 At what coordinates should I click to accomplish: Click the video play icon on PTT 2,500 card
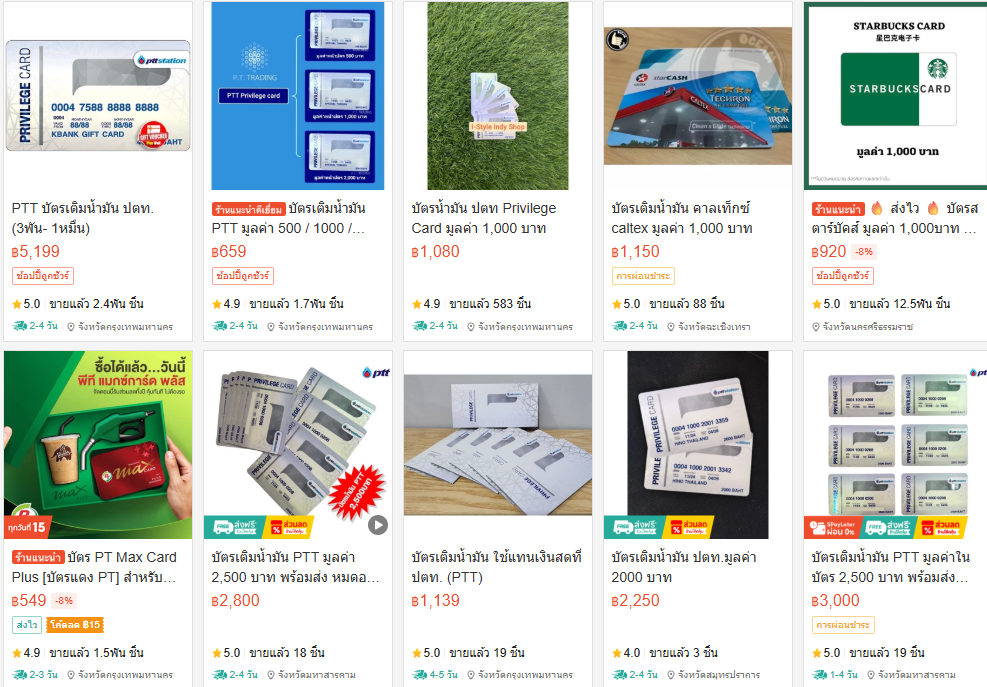(378, 525)
